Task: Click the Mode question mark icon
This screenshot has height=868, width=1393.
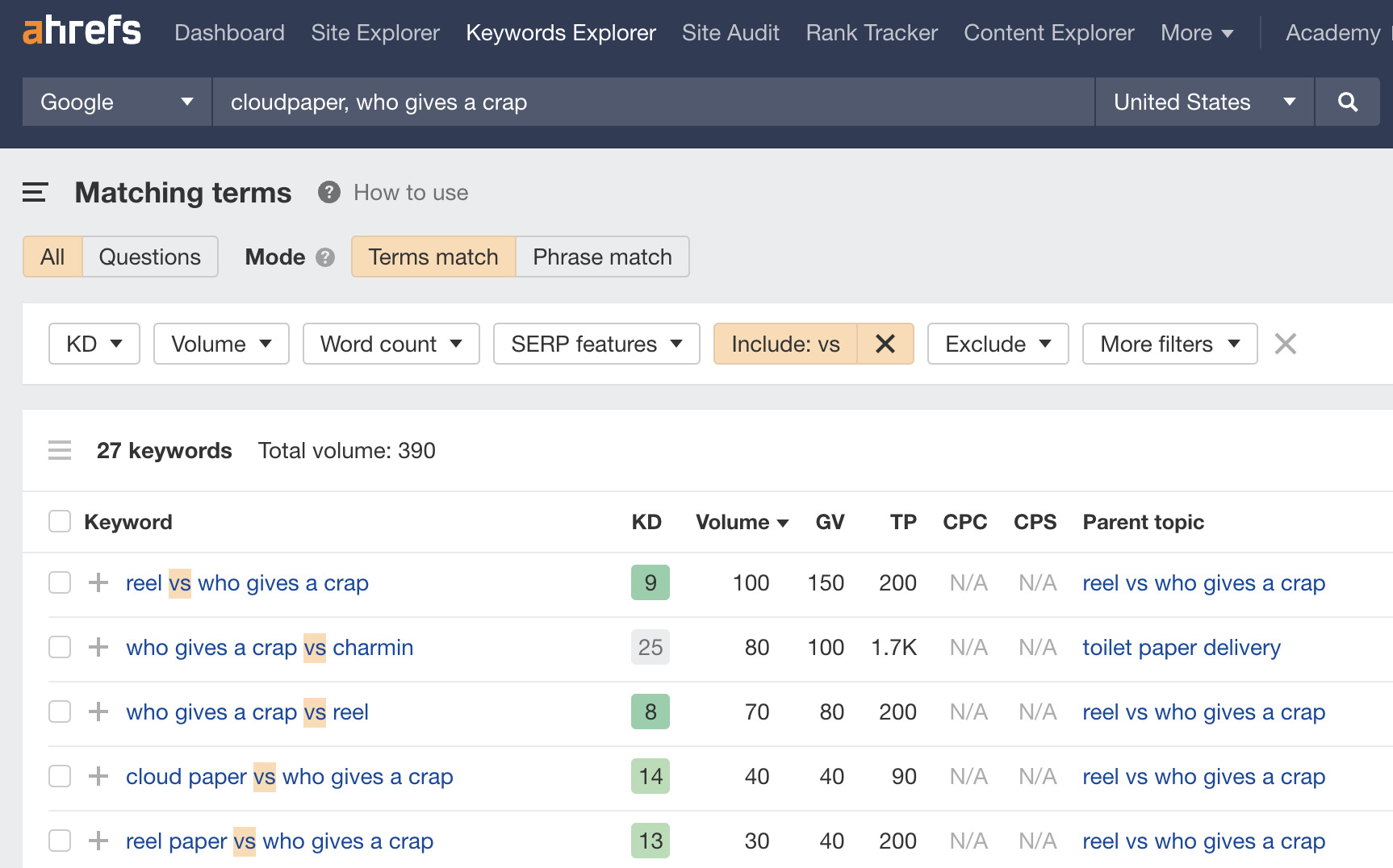Action: [x=324, y=257]
